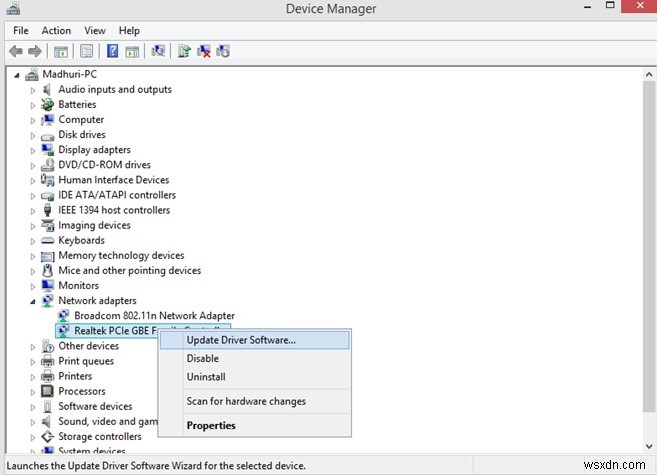The image size is (657, 475).
Task: Choose Disable in the context menu
Action: 254,359
